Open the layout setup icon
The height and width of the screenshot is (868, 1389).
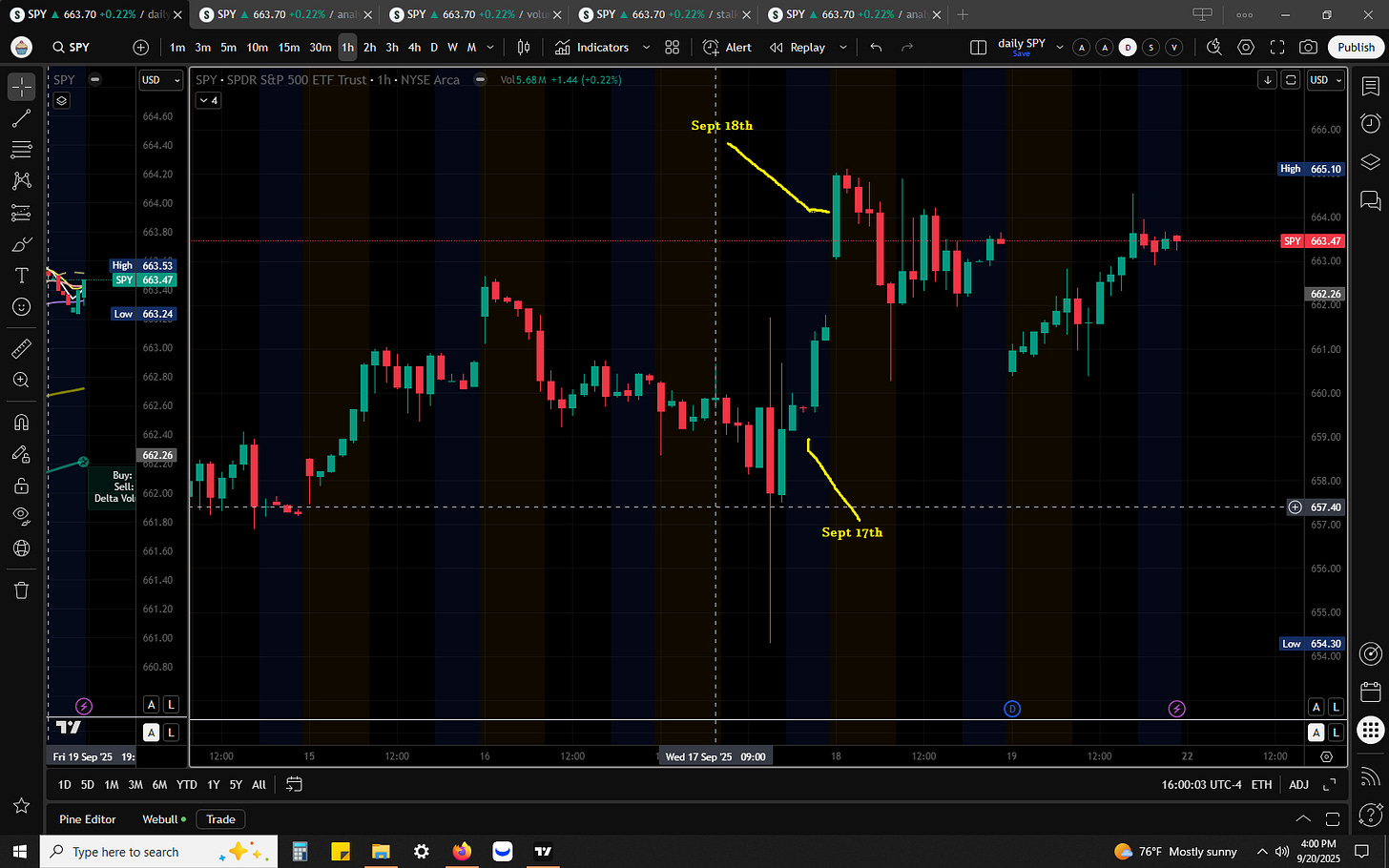[978, 47]
